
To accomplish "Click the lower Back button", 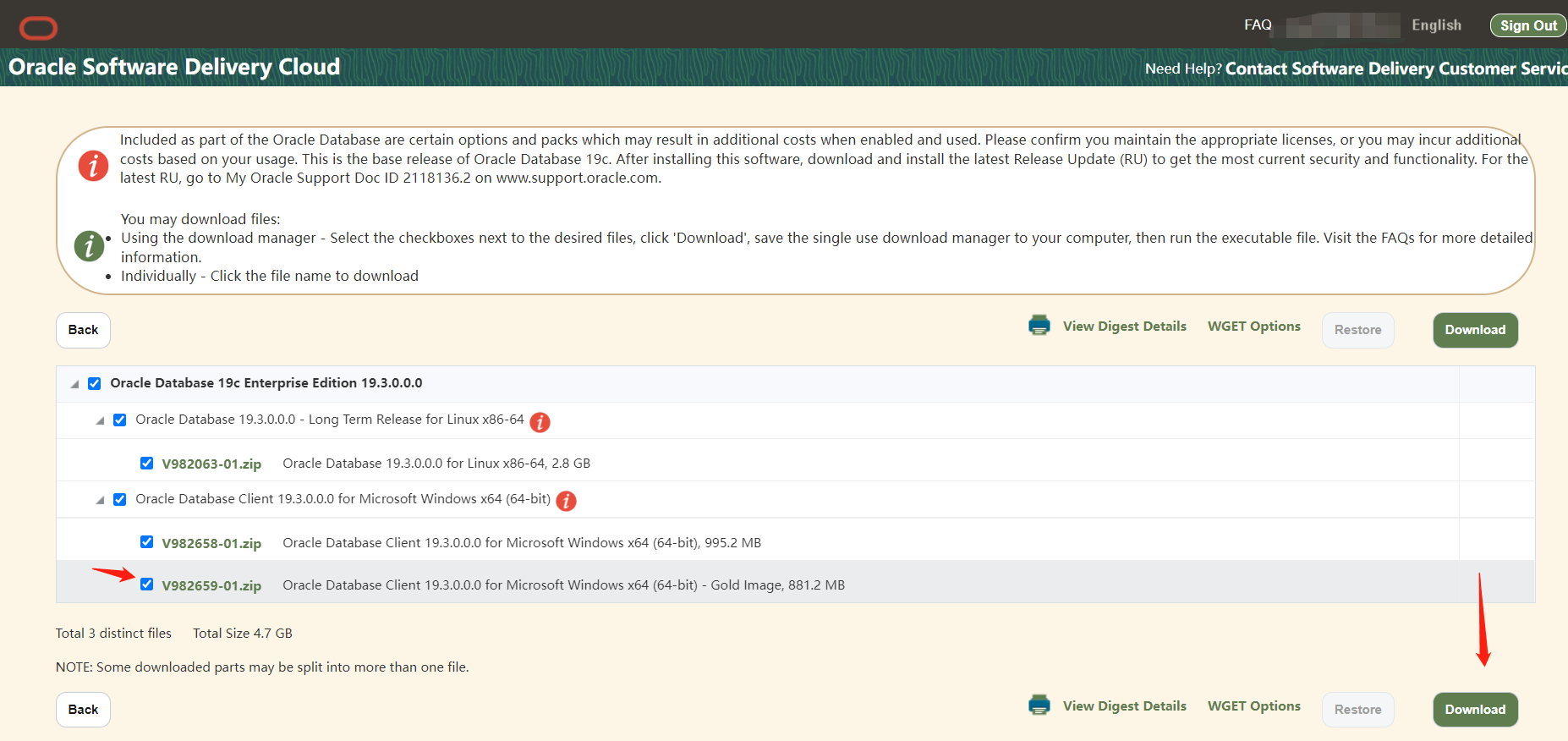I will (83, 710).
